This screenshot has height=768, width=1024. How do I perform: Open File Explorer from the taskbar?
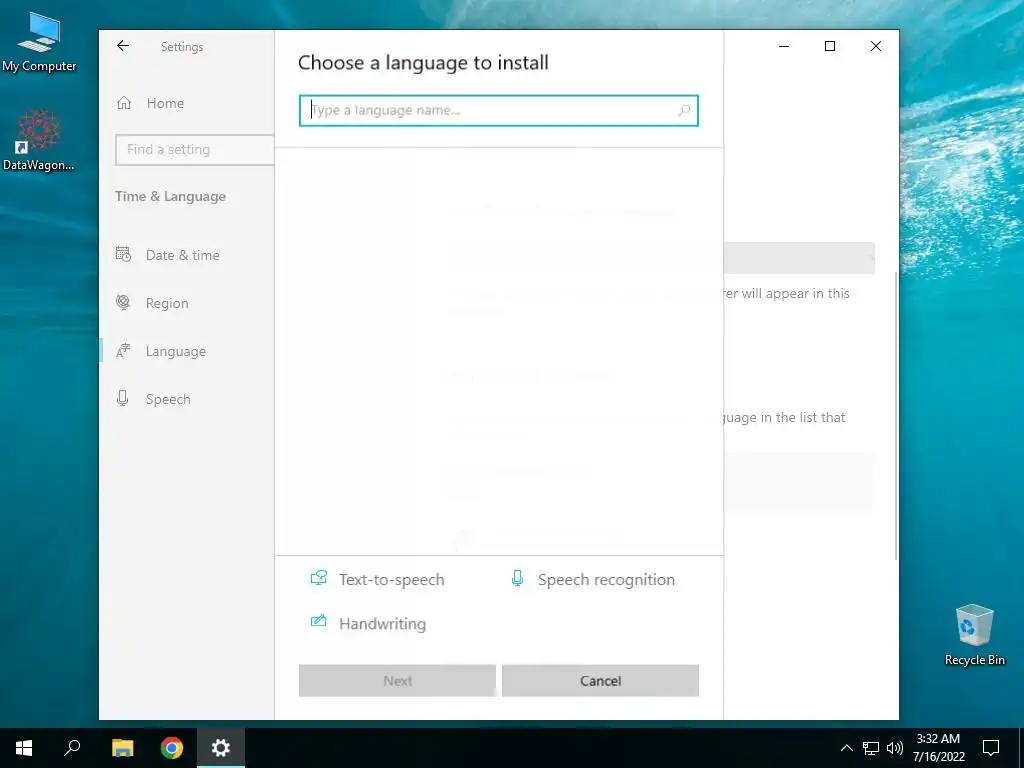tap(122, 748)
